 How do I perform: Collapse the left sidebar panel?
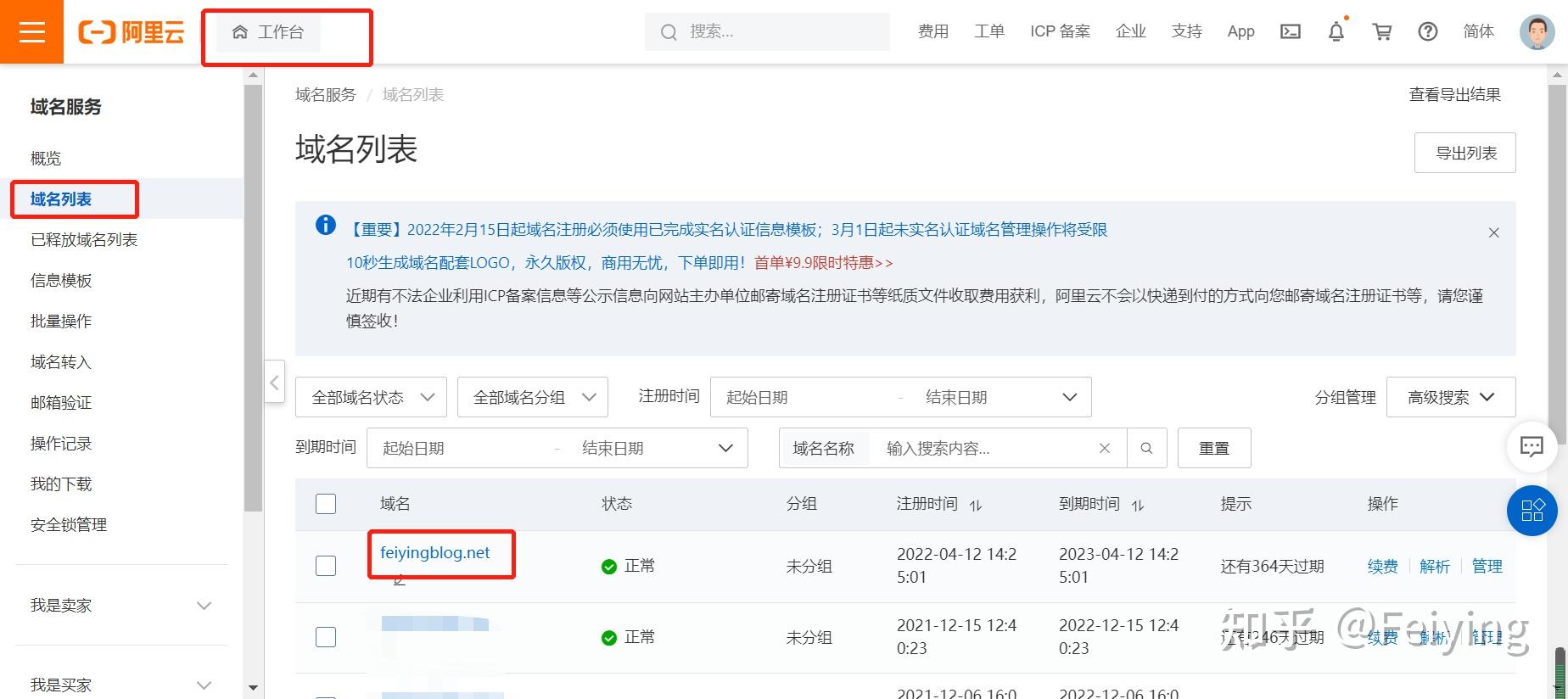click(274, 383)
